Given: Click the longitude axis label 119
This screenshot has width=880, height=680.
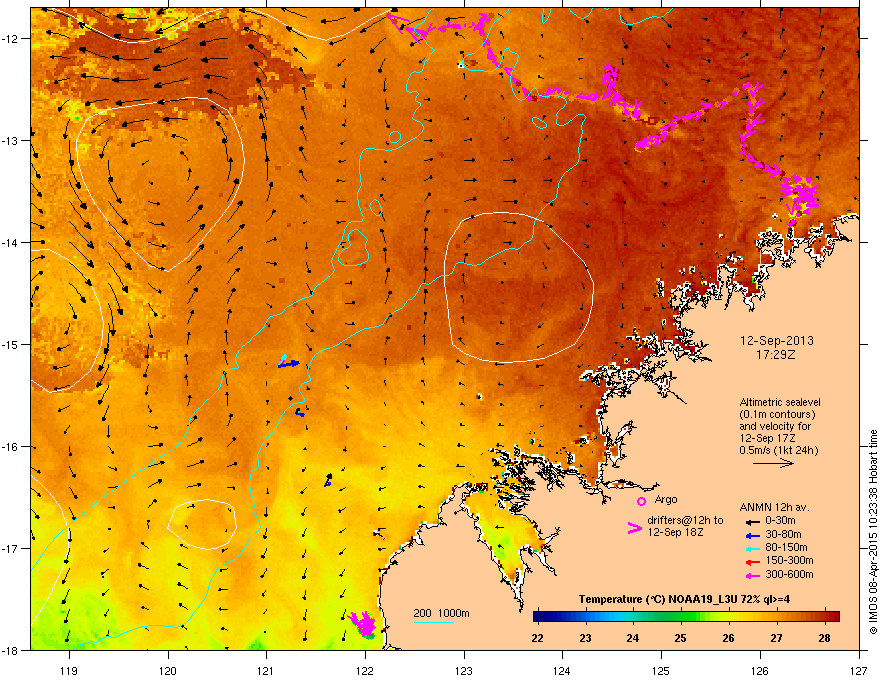Looking at the screenshot, I should click(x=69, y=670).
